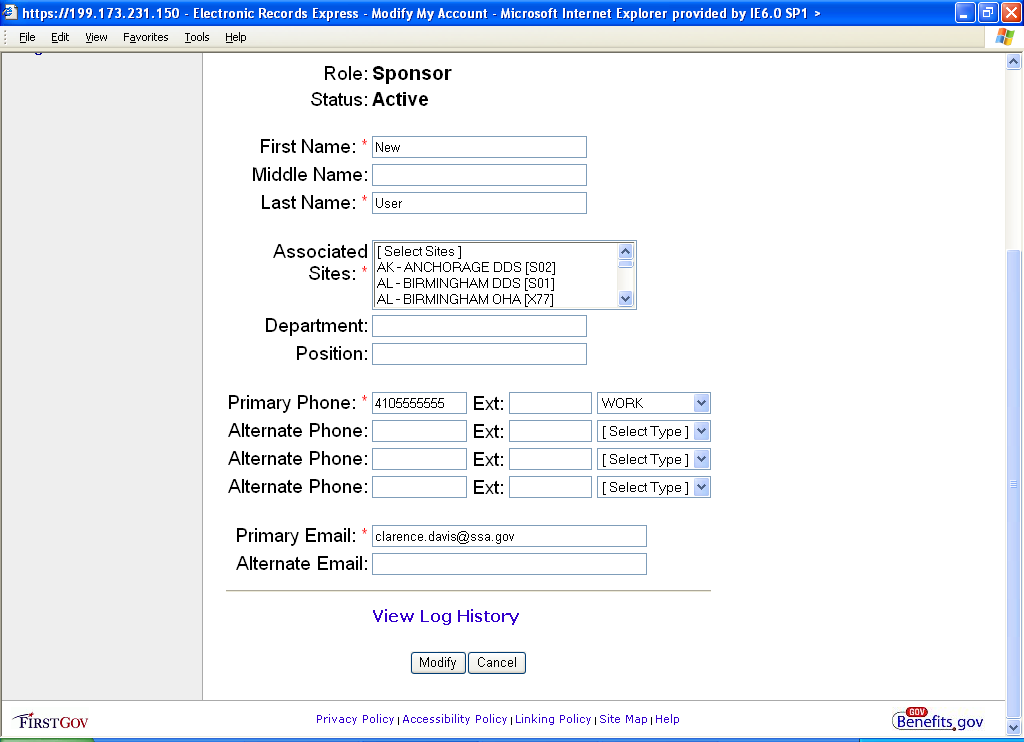Click the GovBenefits.gov logo
1024x742 pixels.
point(938,720)
